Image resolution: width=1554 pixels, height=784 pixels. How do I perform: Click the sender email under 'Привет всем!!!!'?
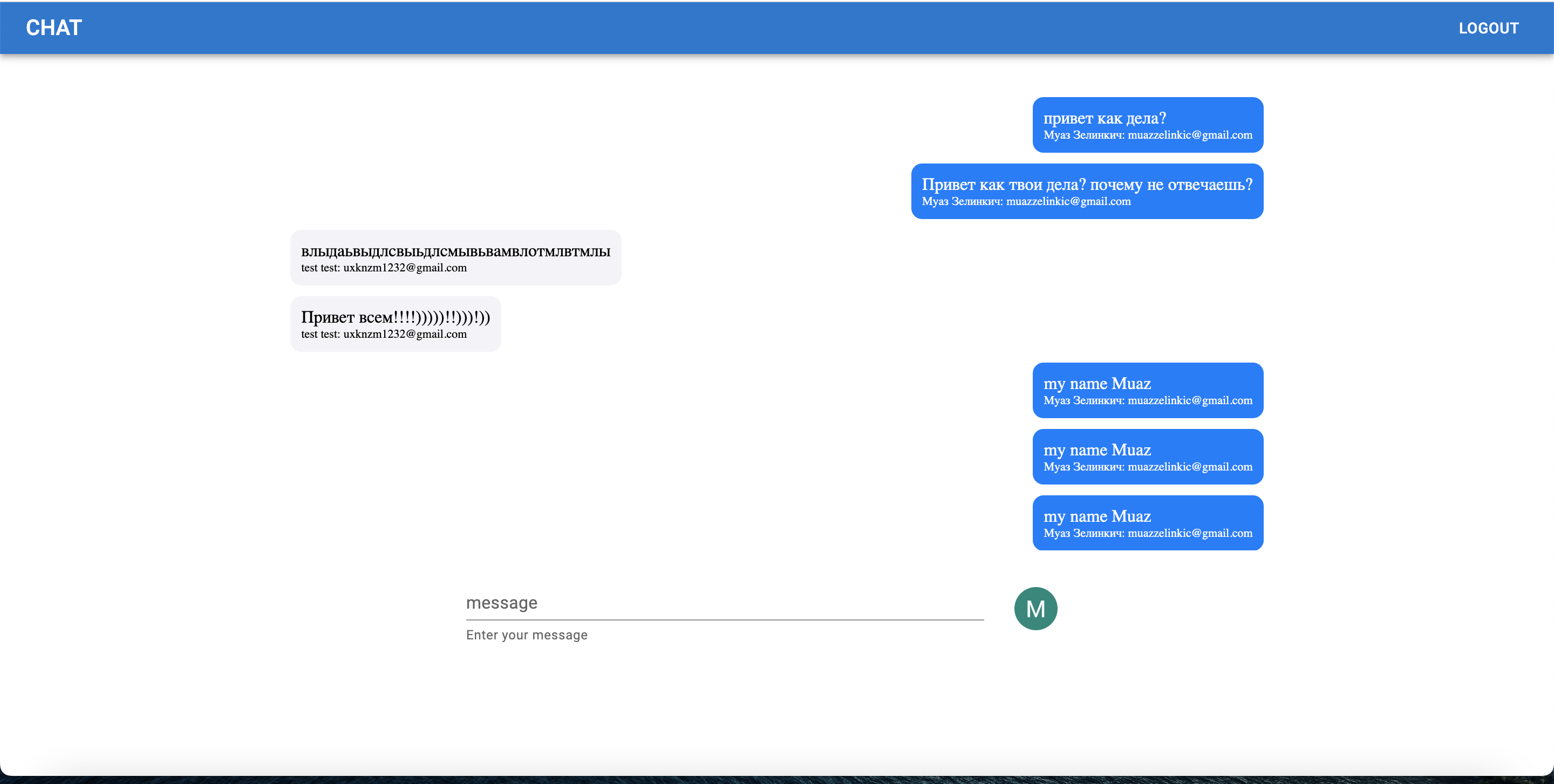click(405, 334)
